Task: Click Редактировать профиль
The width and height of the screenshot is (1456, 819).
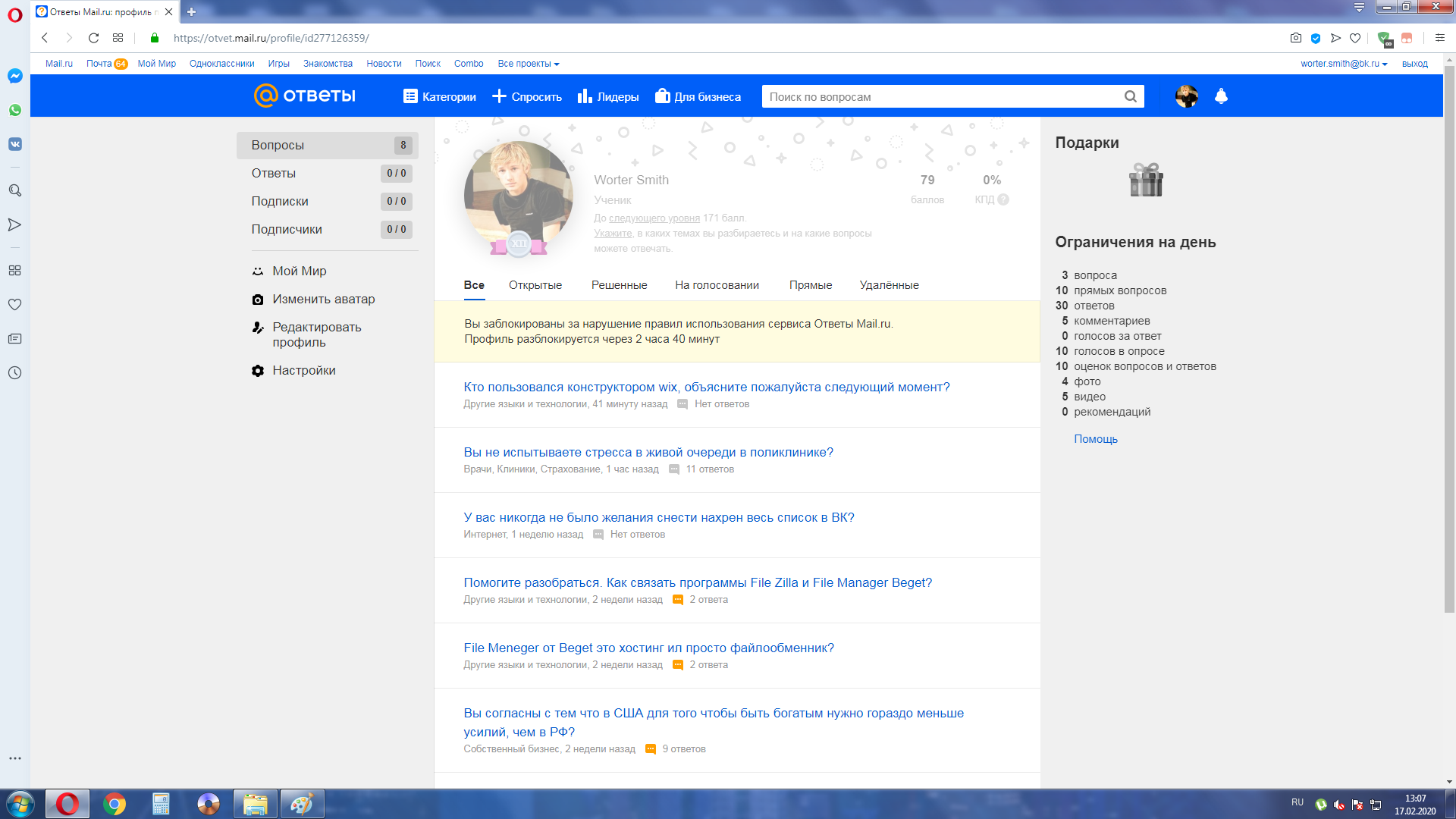Action: point(317,335)
